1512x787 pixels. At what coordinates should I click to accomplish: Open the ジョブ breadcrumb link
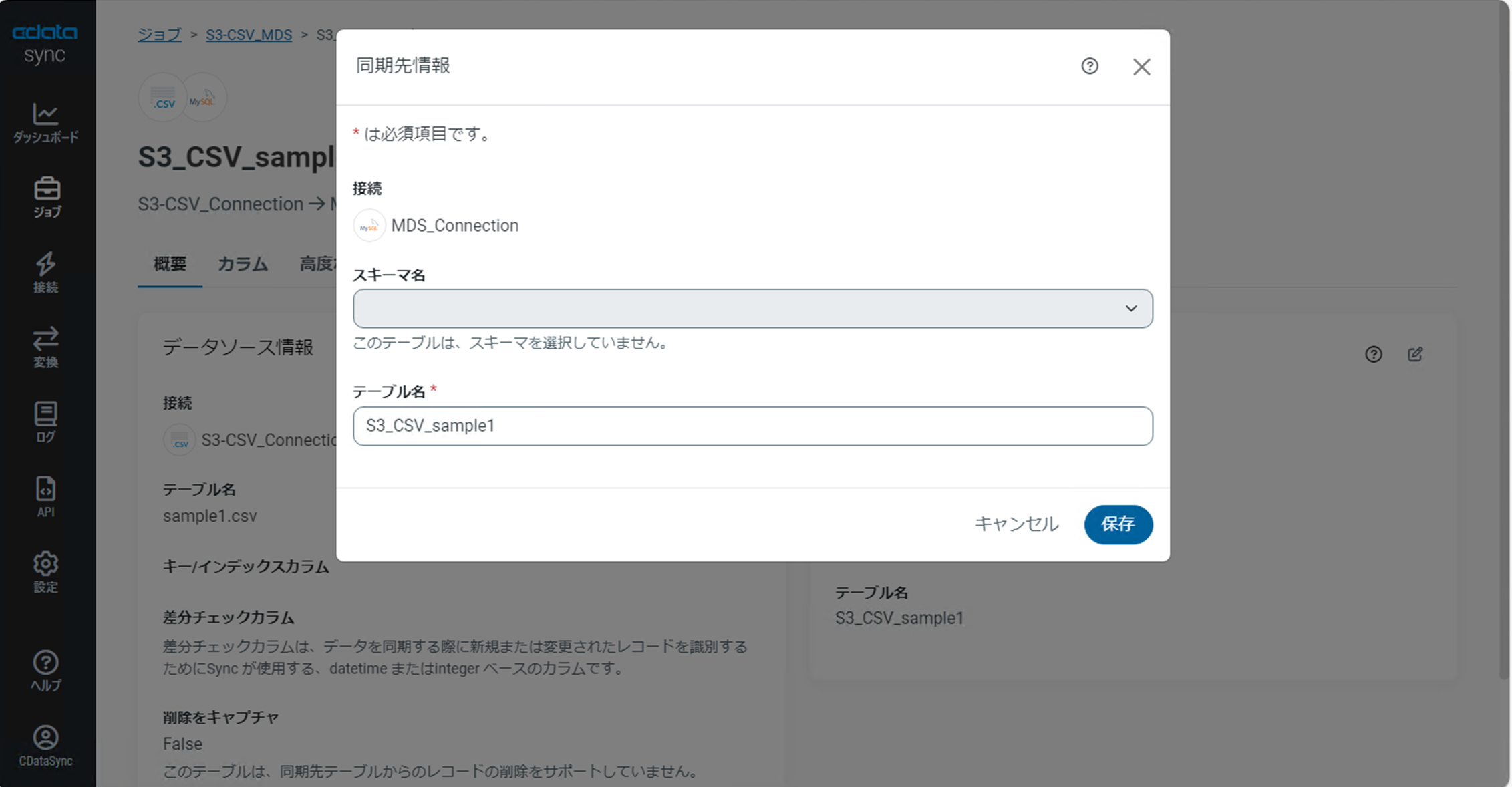(160, 35)
